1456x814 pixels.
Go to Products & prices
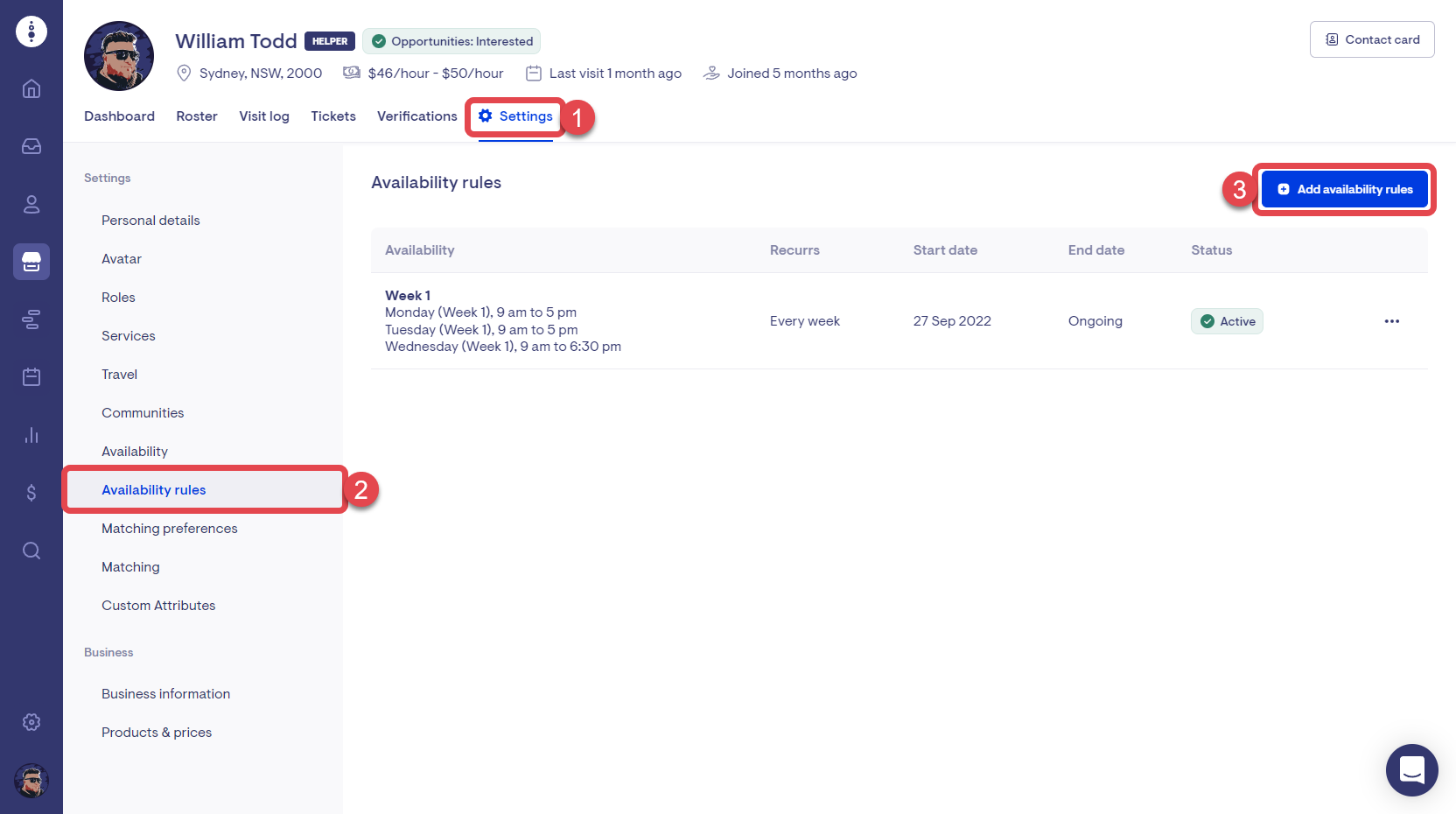[x=157, y=733]
